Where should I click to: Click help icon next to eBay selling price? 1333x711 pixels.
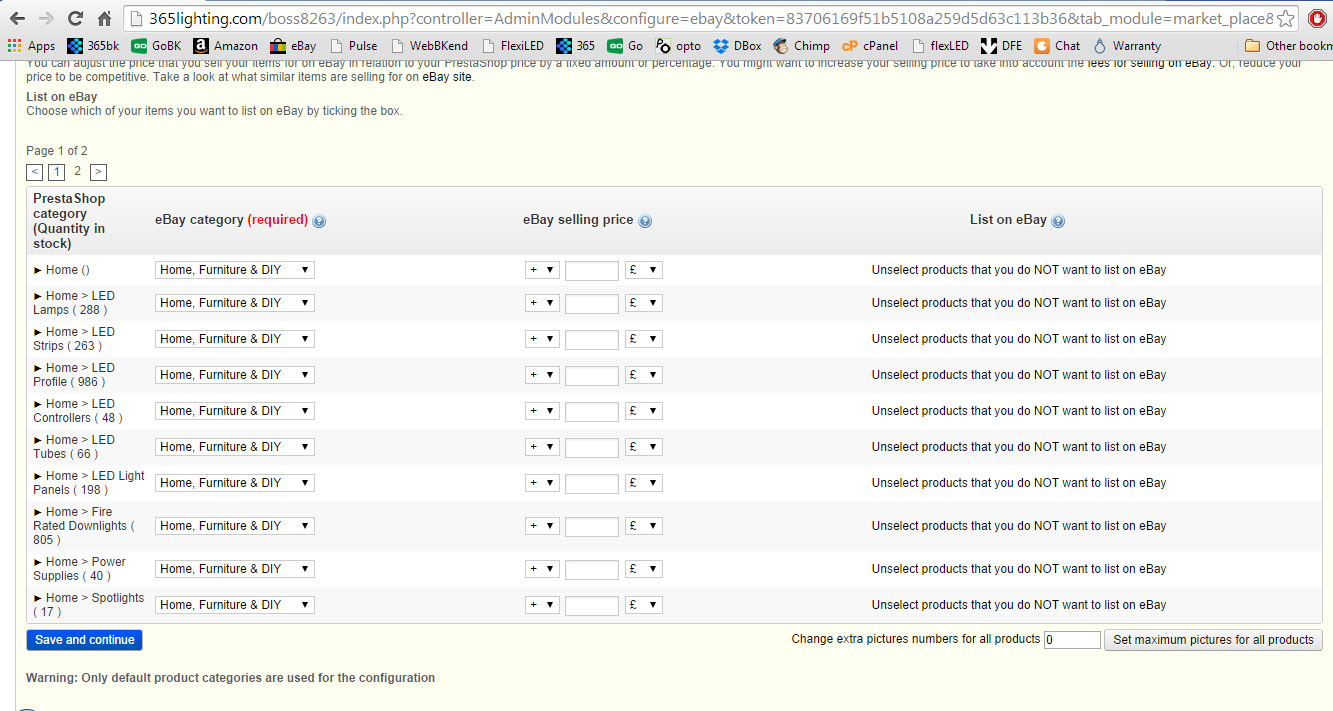point(645,221)
